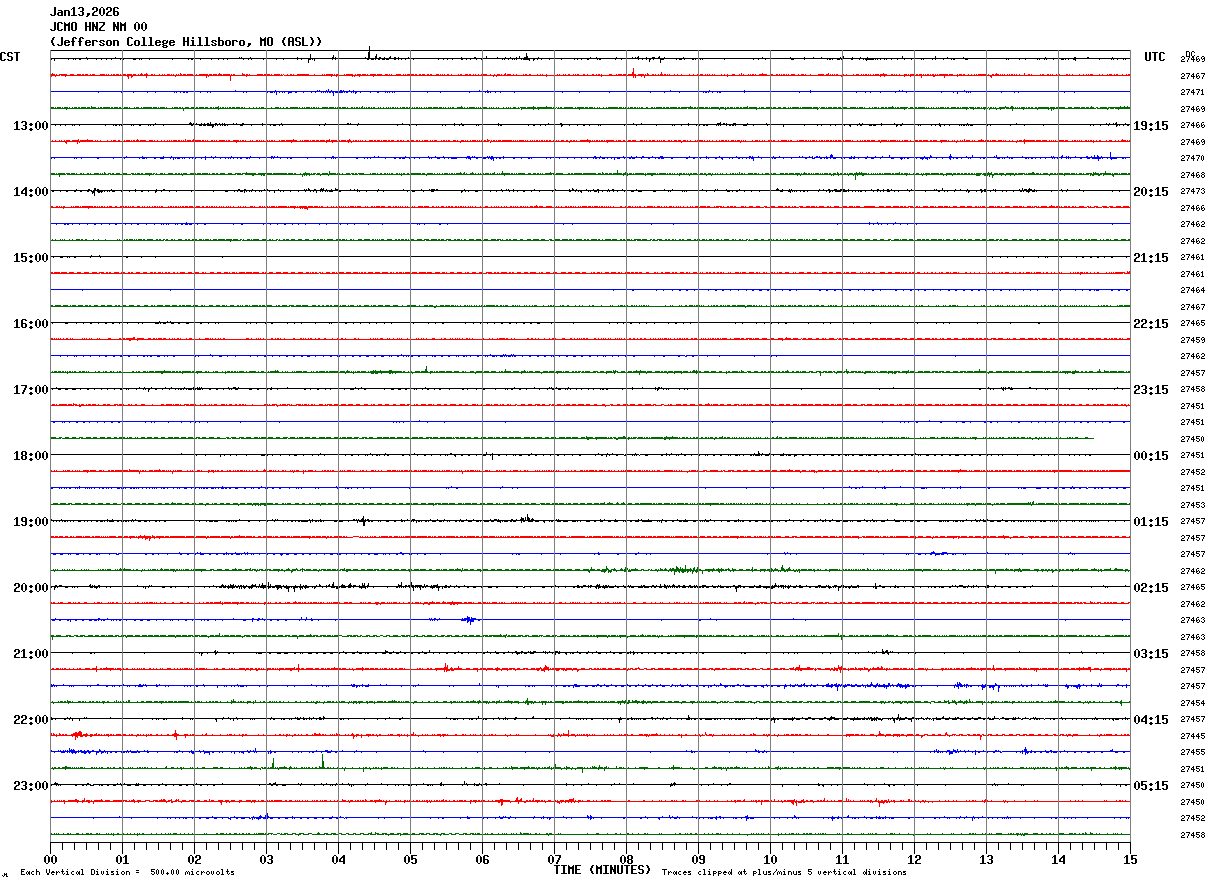The image size is (1210, 886).
Task: Click the 00:15 UTC time label
Action: coord(1151,456)
